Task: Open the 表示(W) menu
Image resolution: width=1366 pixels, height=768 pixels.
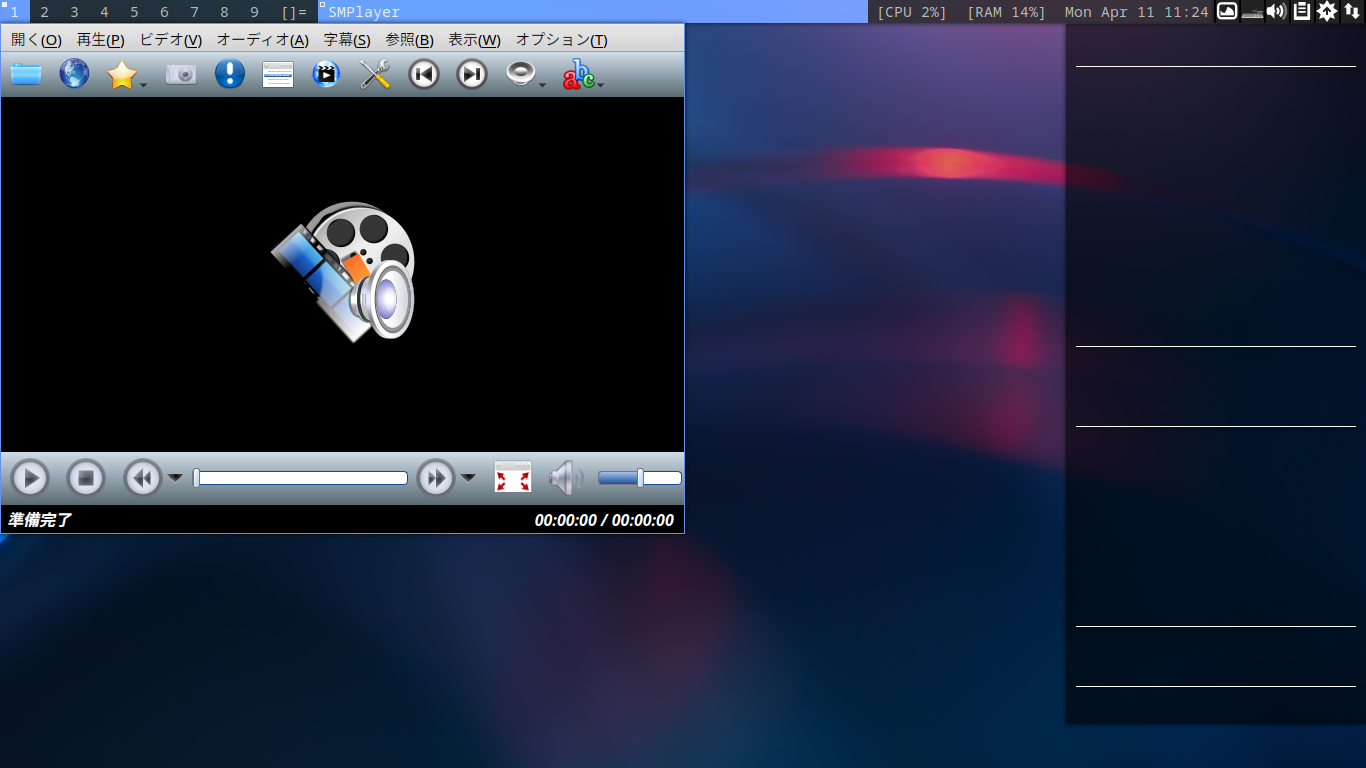Action: (474, 40)
